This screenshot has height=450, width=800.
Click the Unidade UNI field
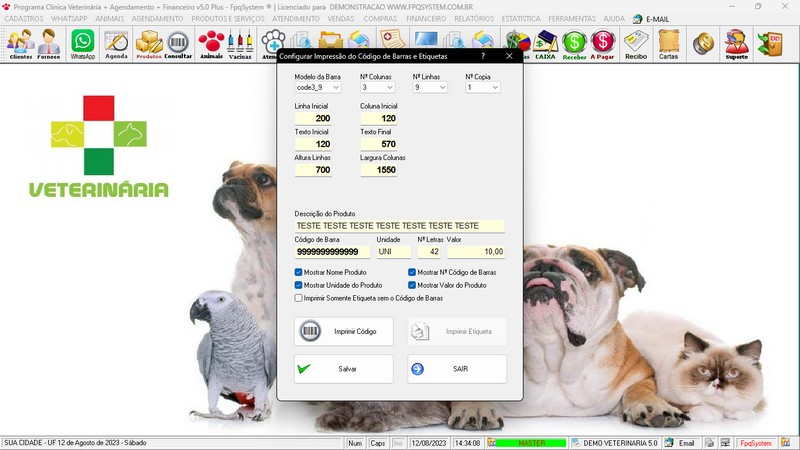point(394,252)
